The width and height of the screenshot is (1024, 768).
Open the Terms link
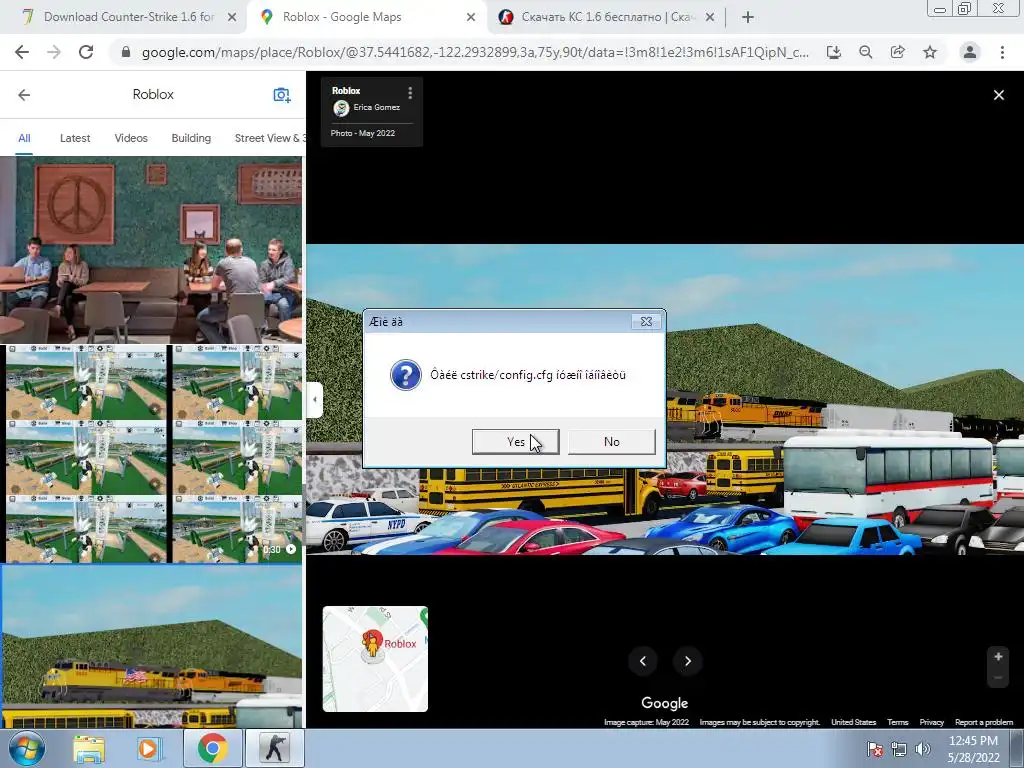[x=898, y=722]
